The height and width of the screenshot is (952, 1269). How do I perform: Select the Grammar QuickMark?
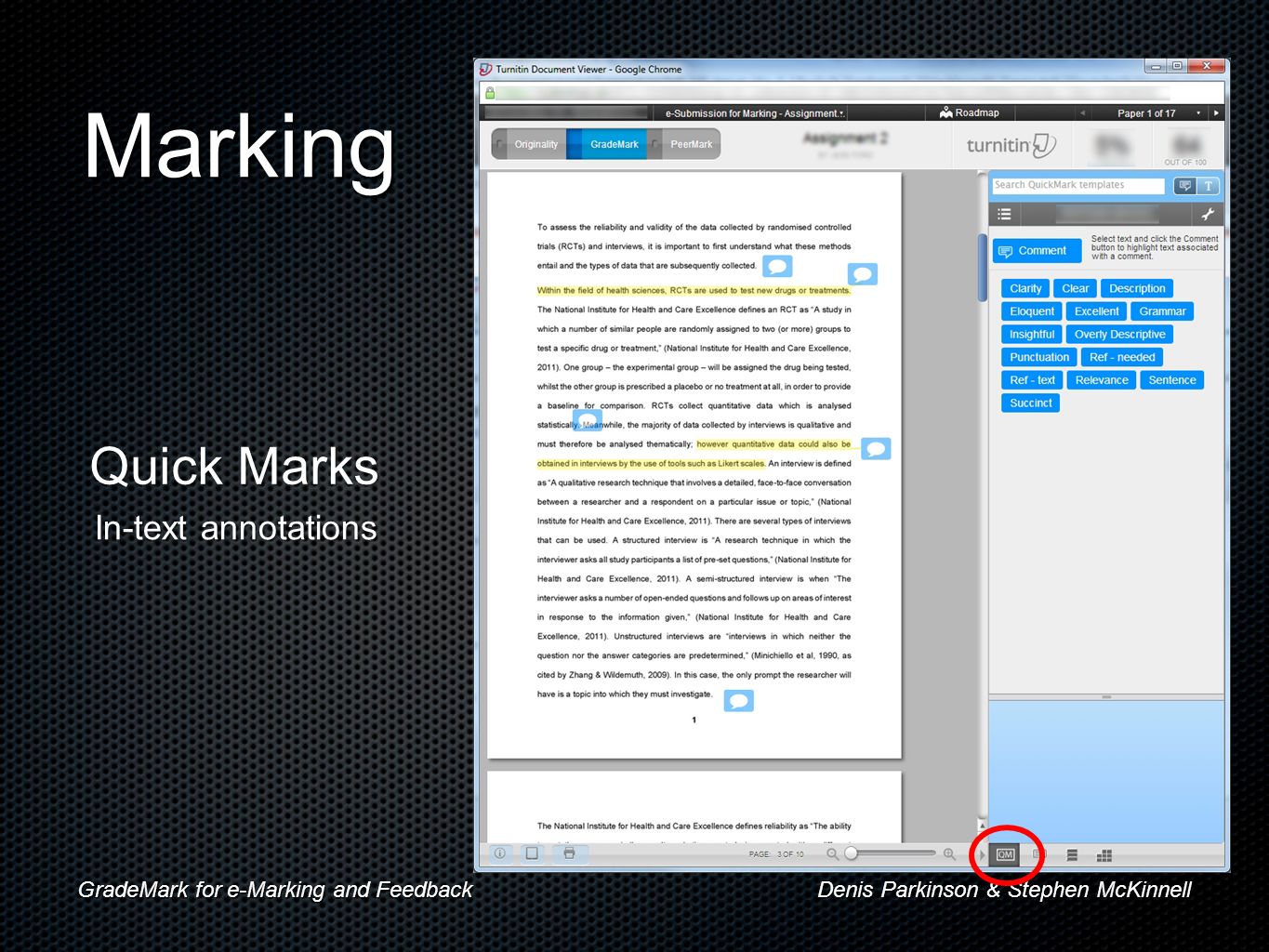[x=1162, y=311]
